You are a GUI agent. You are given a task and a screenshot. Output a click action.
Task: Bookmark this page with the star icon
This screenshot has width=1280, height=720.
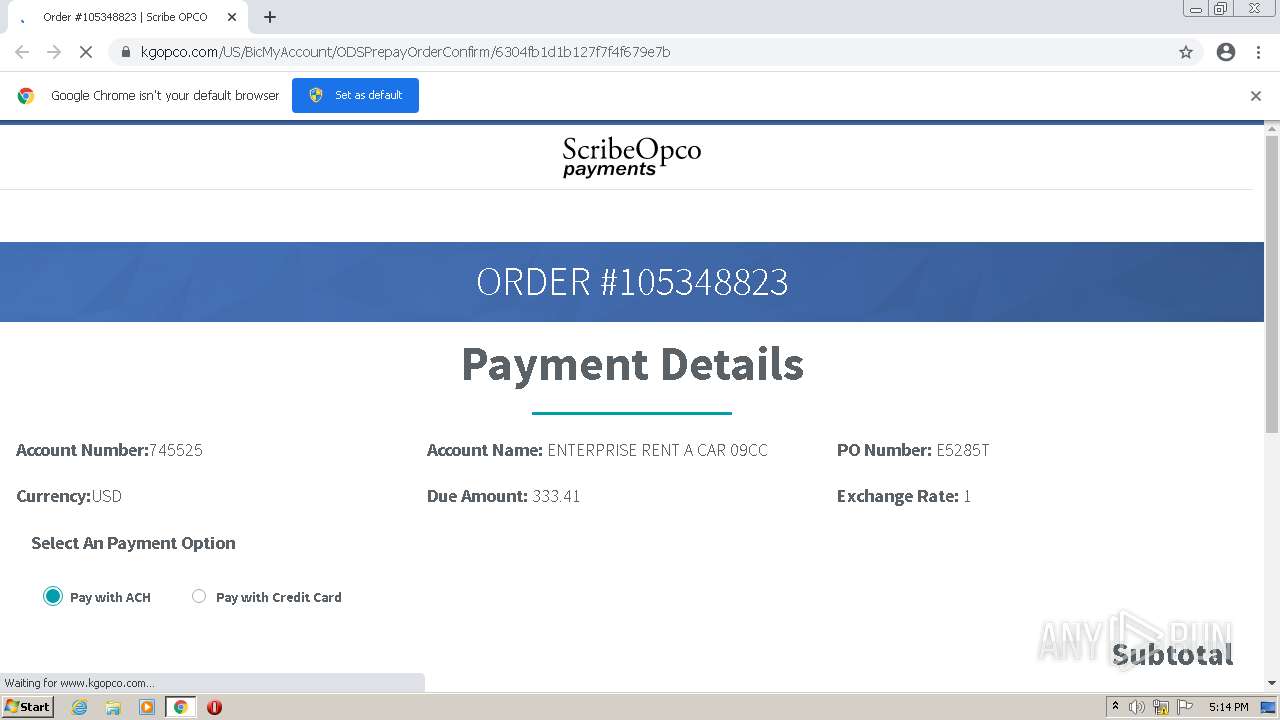point(1186,52)
